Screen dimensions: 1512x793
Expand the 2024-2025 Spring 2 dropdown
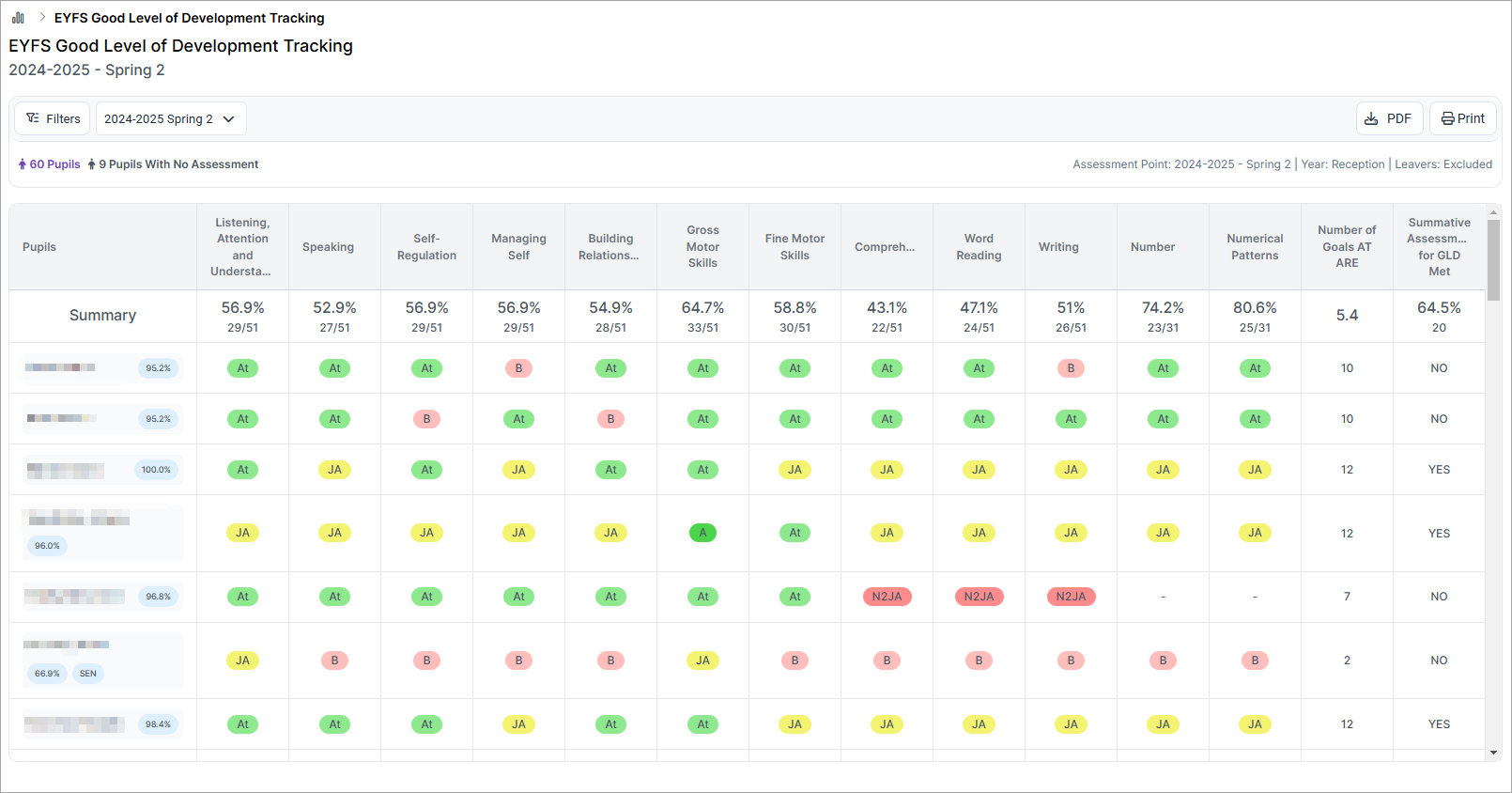[x=170, y=118]
